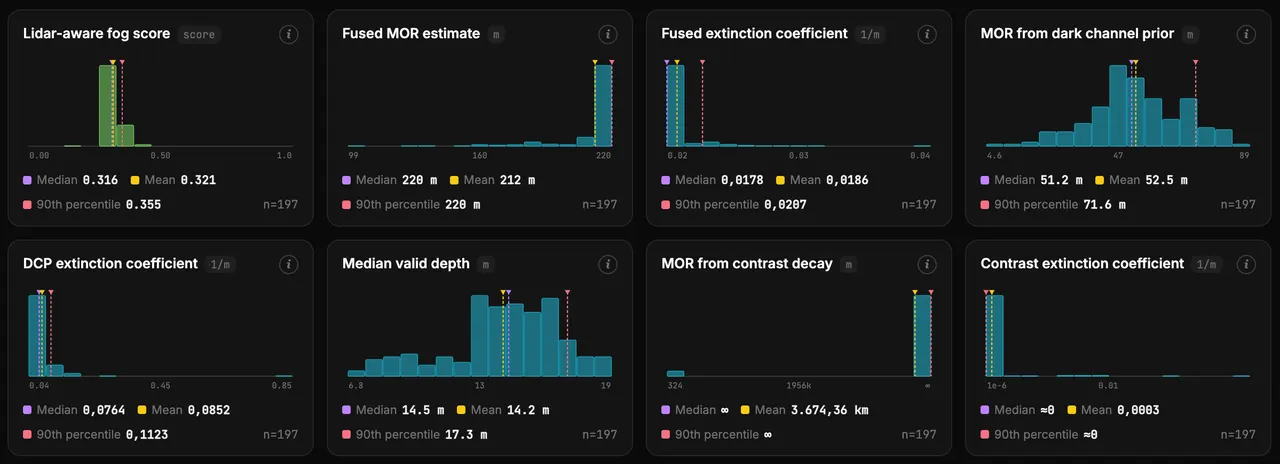Click the tallest green bar in fog score histogram
Viewport: 1280px width, 464px height.
107,106
